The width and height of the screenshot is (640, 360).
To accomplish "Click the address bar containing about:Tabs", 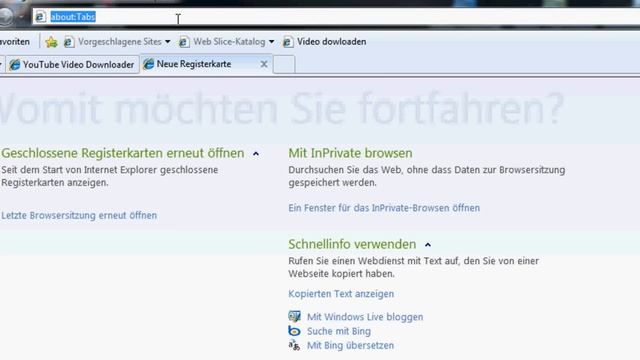I will tap(336, 17).
